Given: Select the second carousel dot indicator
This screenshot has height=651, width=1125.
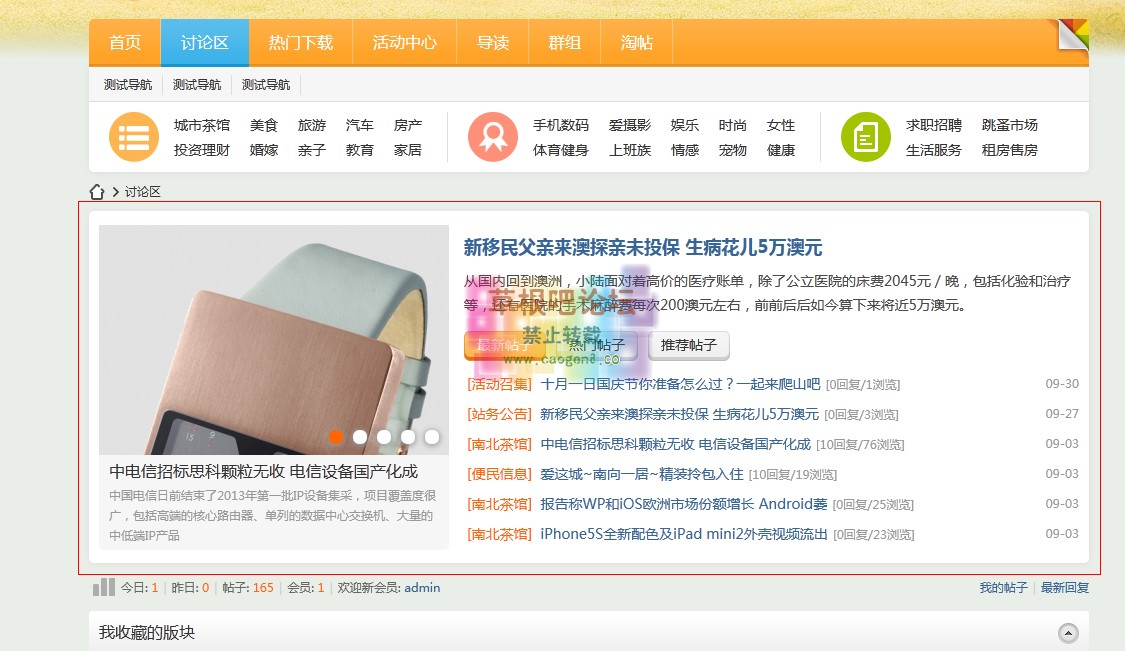Looking at the screenshot, I should click(360, 437).
